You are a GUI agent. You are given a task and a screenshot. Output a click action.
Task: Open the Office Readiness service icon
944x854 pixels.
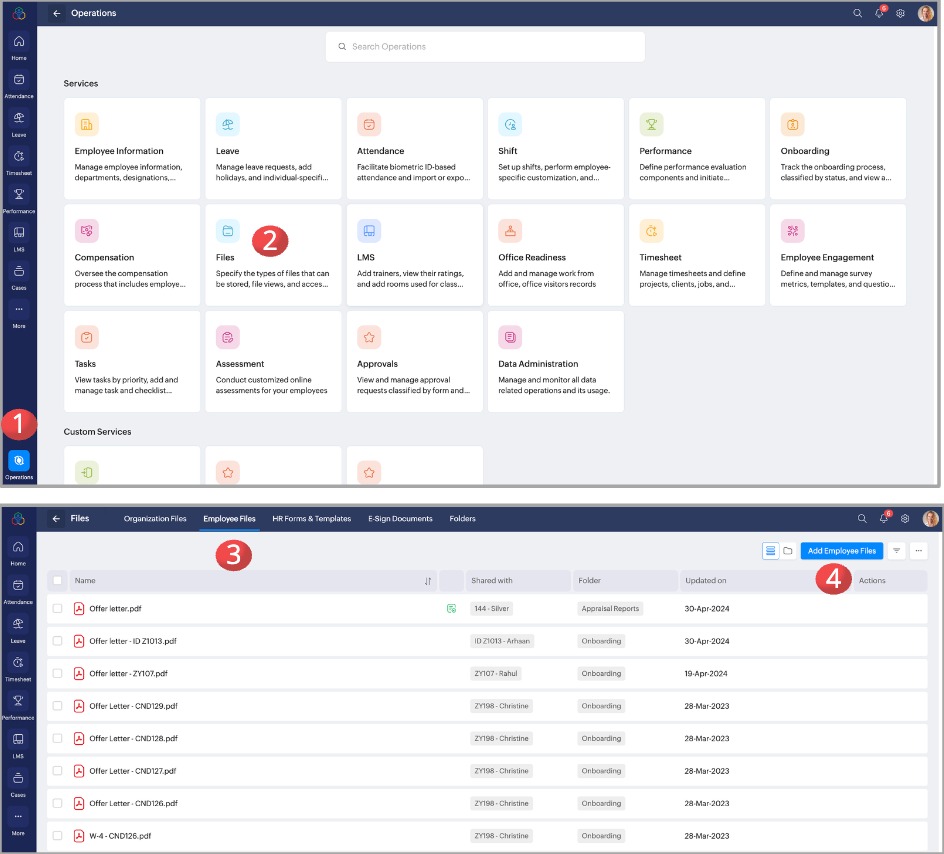coord(511,231)
